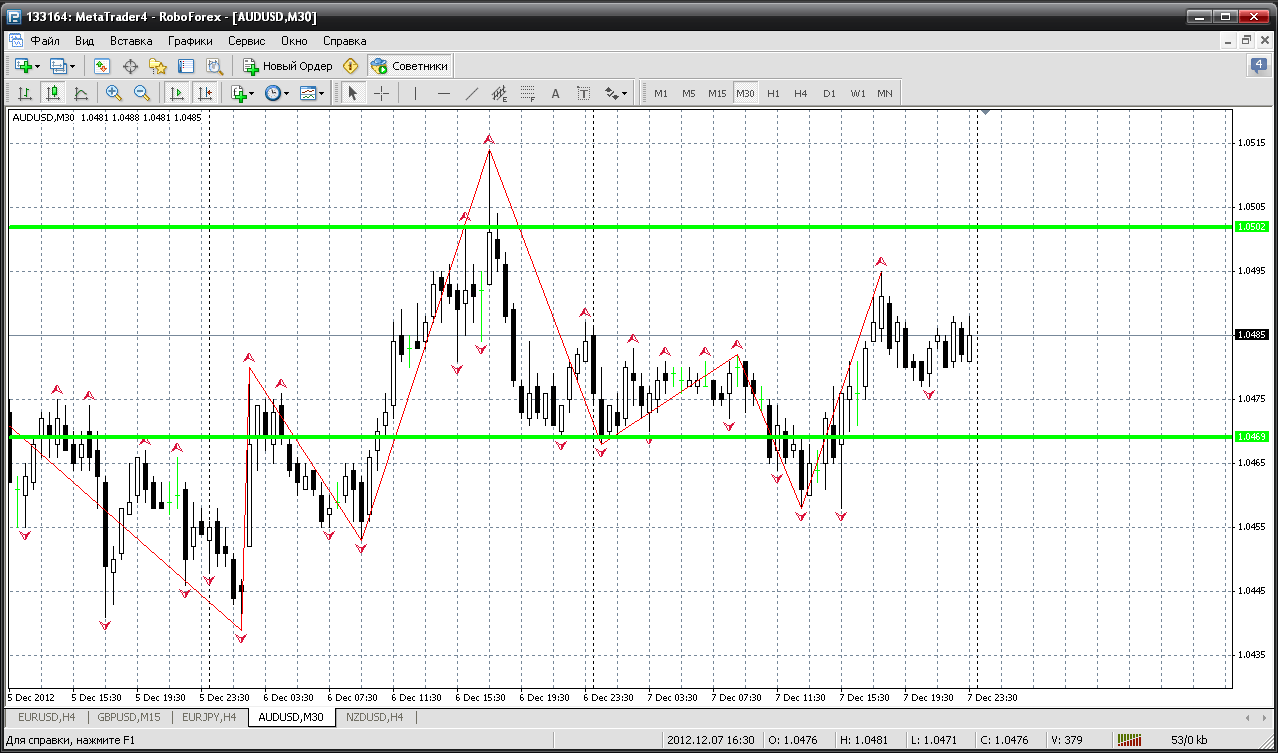Open the Вставка menu
The width and height of the screenshot is (1278, 753).
coord(131,41)
